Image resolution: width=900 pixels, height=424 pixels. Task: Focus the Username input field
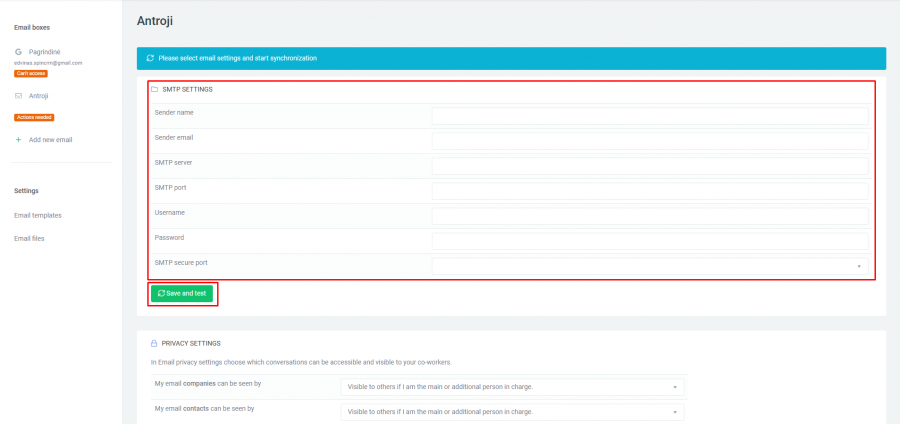coord(650,216)
